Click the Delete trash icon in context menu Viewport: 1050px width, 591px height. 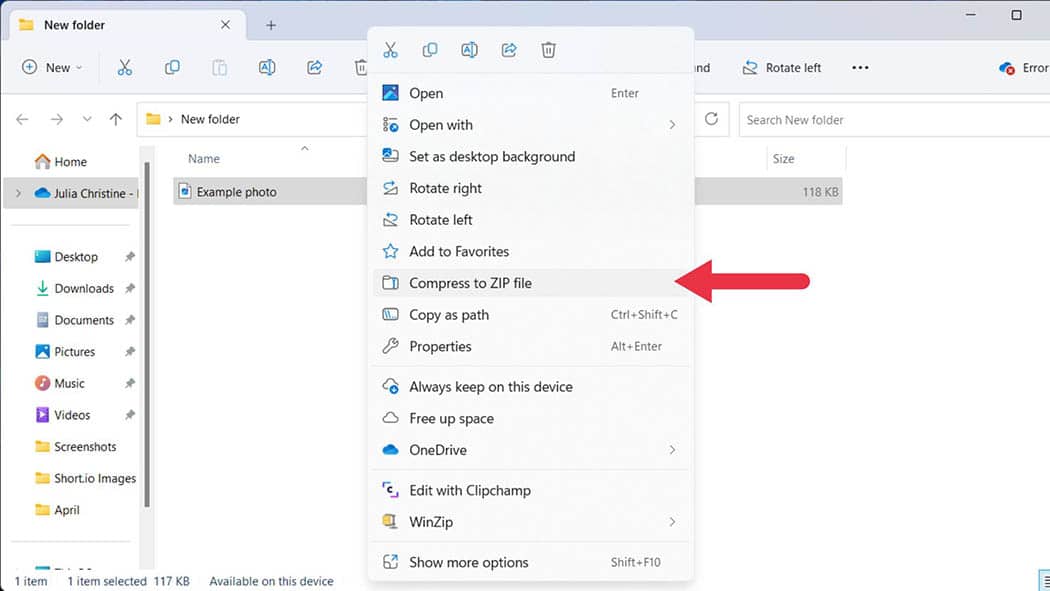(x=548, y=50)
